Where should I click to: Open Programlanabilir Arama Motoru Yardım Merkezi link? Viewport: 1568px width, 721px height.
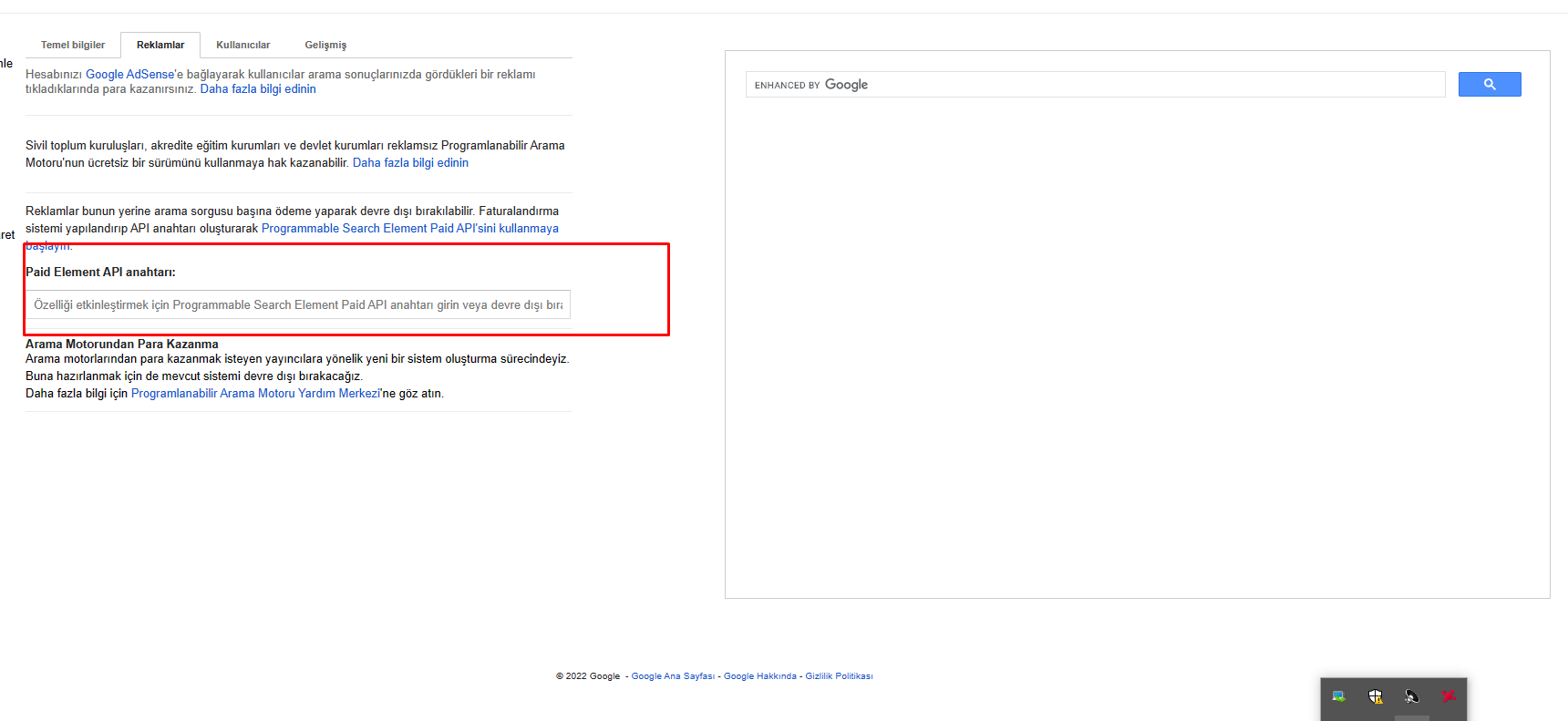(x=255, y=394)
